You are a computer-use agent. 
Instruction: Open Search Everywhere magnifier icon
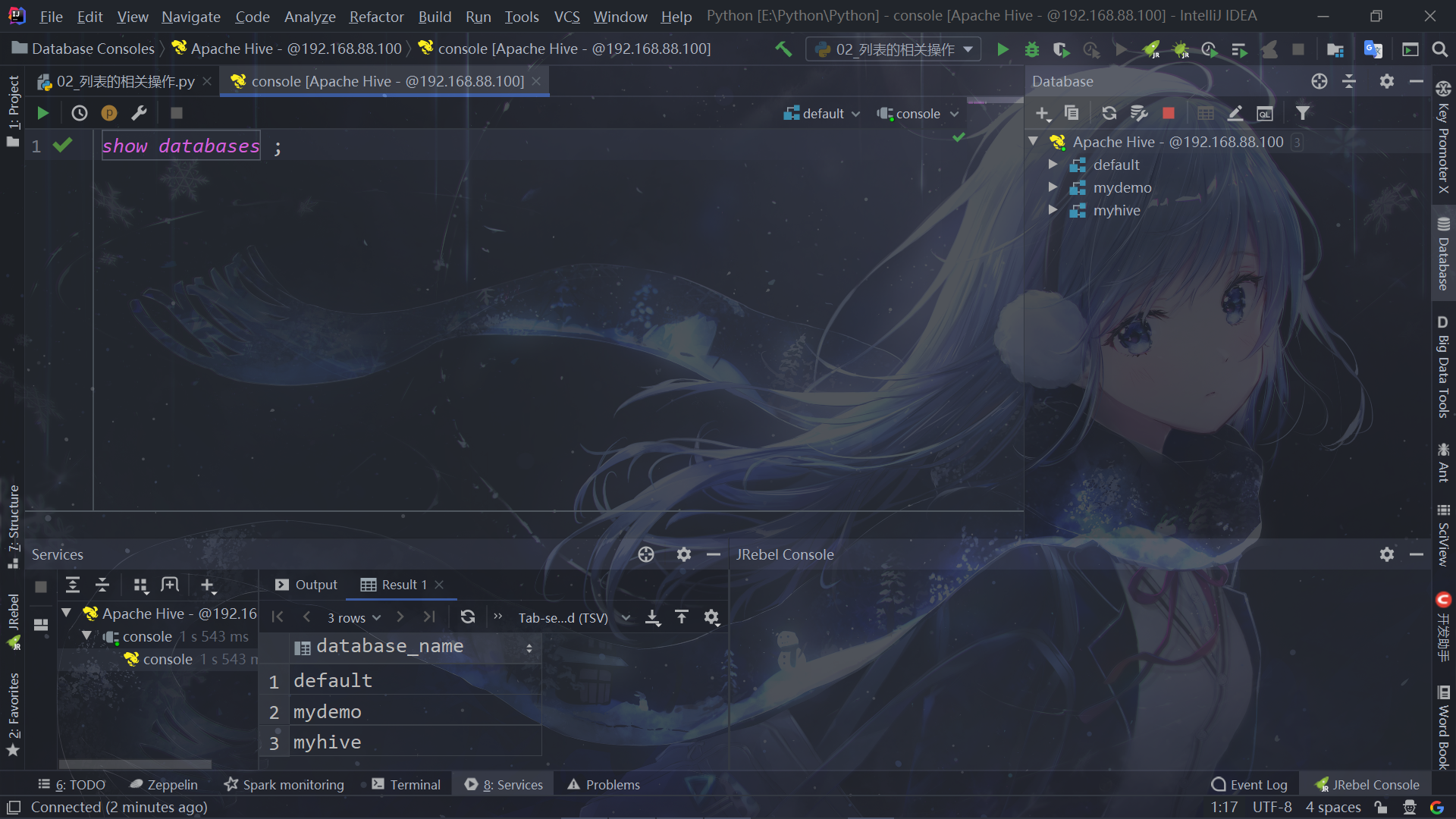(1439, 49)
